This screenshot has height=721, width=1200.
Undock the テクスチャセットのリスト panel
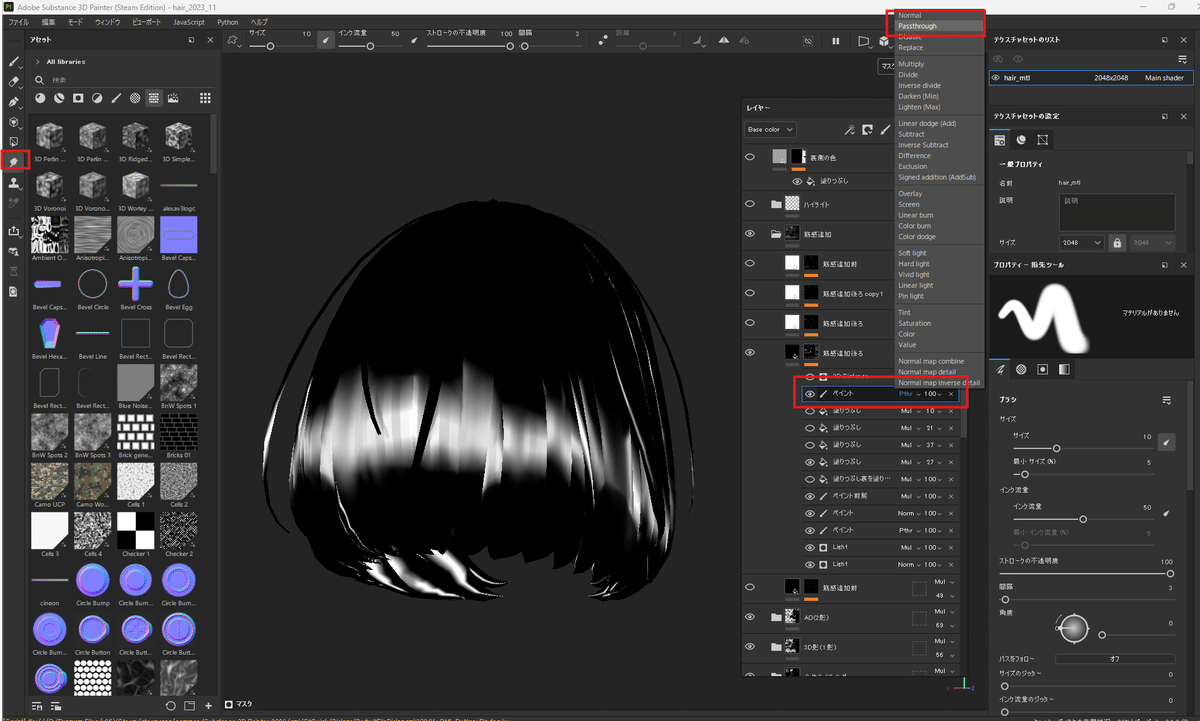tap(1165, 40)
